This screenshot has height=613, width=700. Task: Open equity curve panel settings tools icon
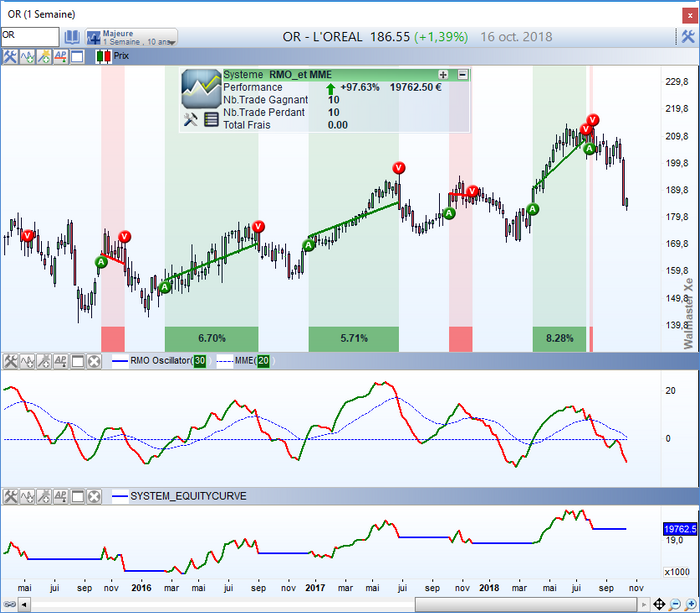pyautogui.click(x=10, y=496)
